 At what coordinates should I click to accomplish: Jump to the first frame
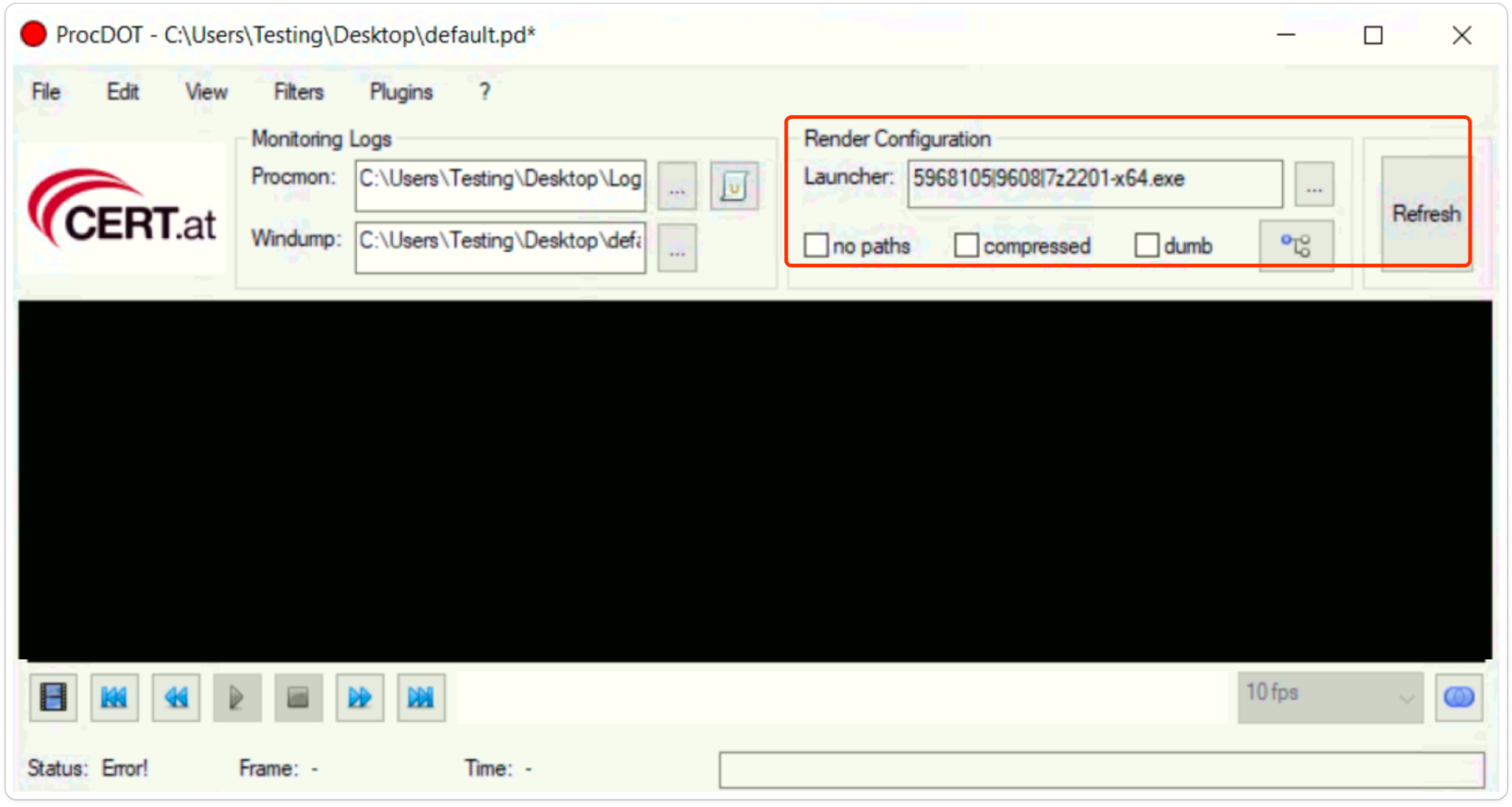click(114, 697)
